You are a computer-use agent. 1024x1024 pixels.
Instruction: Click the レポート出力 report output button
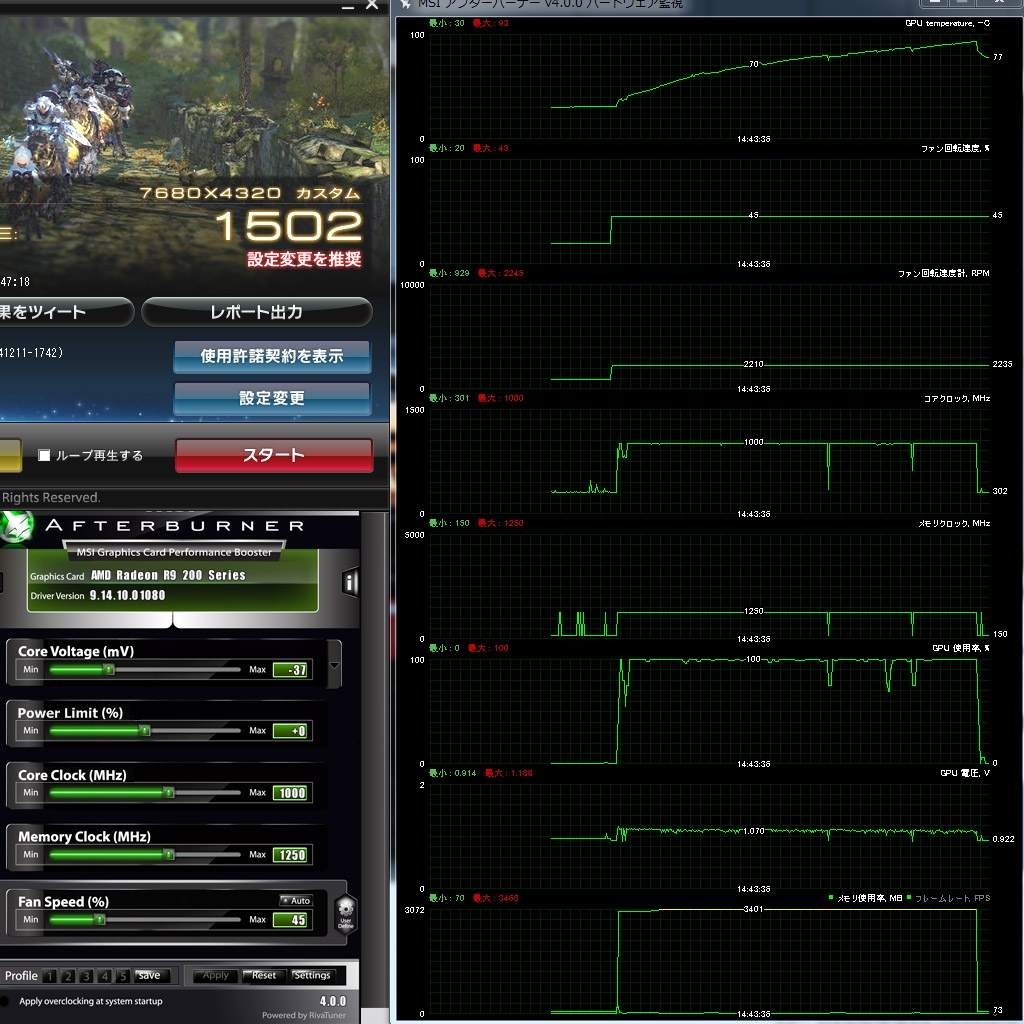[x=257, y=312]
